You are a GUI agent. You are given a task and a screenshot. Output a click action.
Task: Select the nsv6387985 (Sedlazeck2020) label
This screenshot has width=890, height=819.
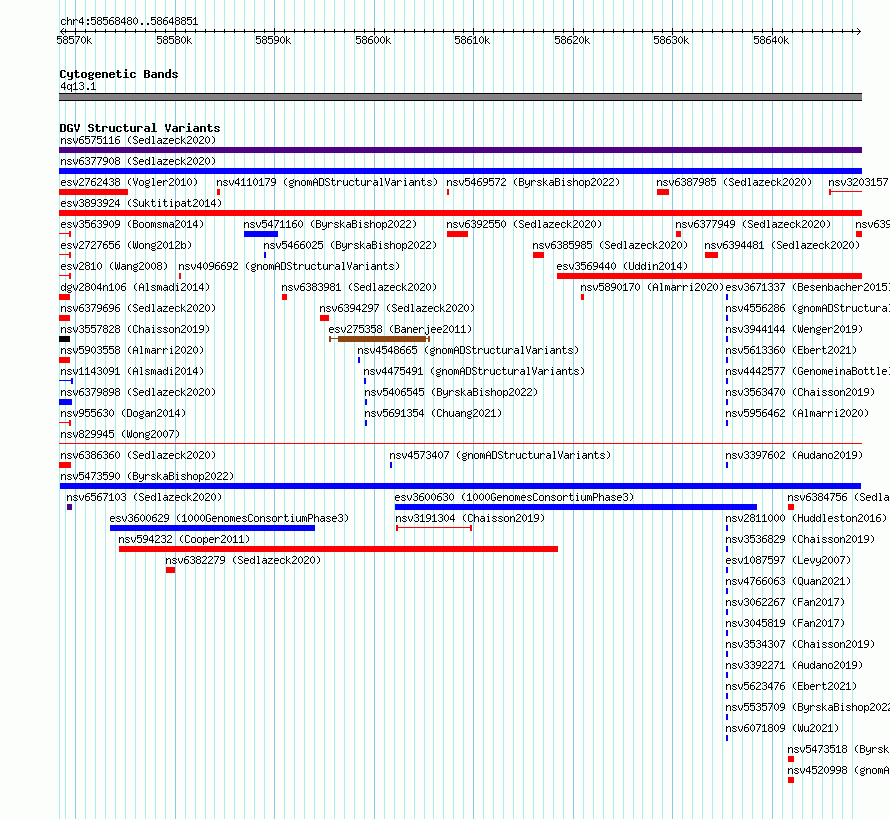734,182
